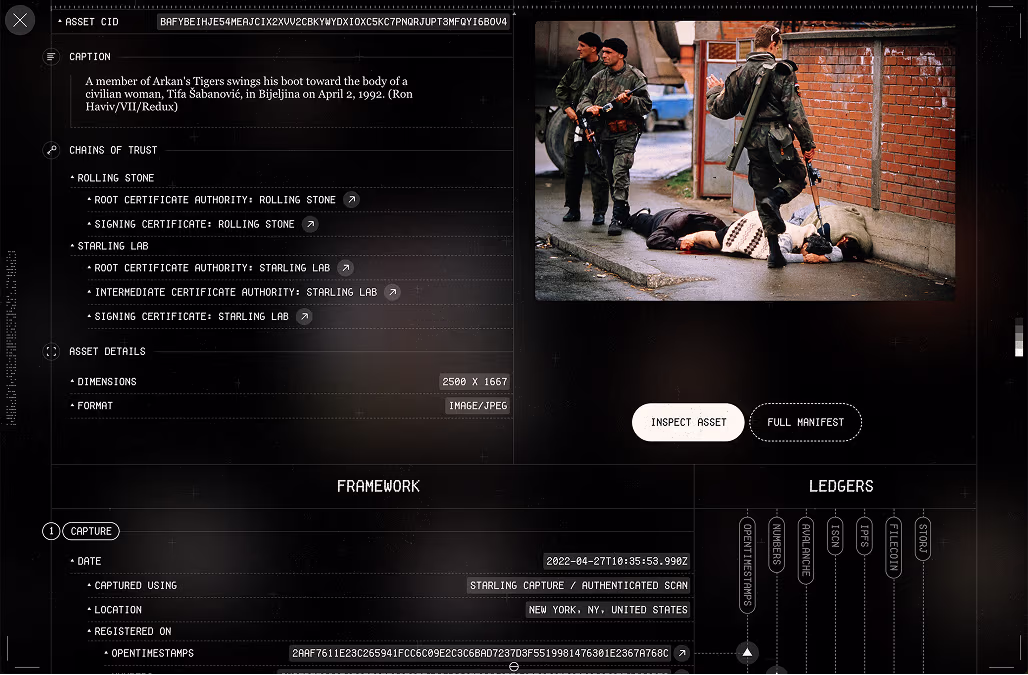Click Starling Capture / Authenticated Scan value
The image size is (1028, 675).
(579, 585)
